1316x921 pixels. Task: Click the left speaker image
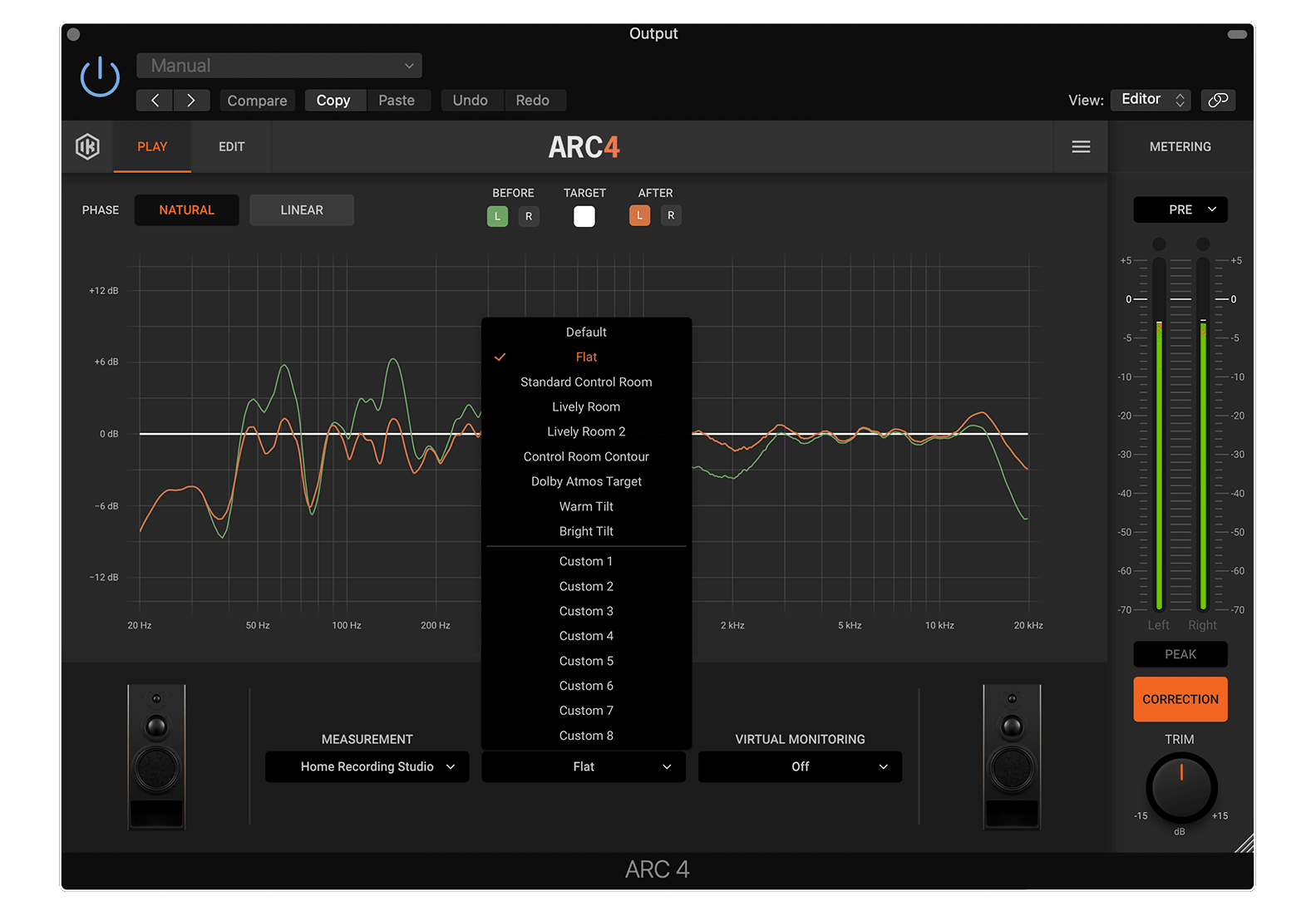(x=156, y=756)
